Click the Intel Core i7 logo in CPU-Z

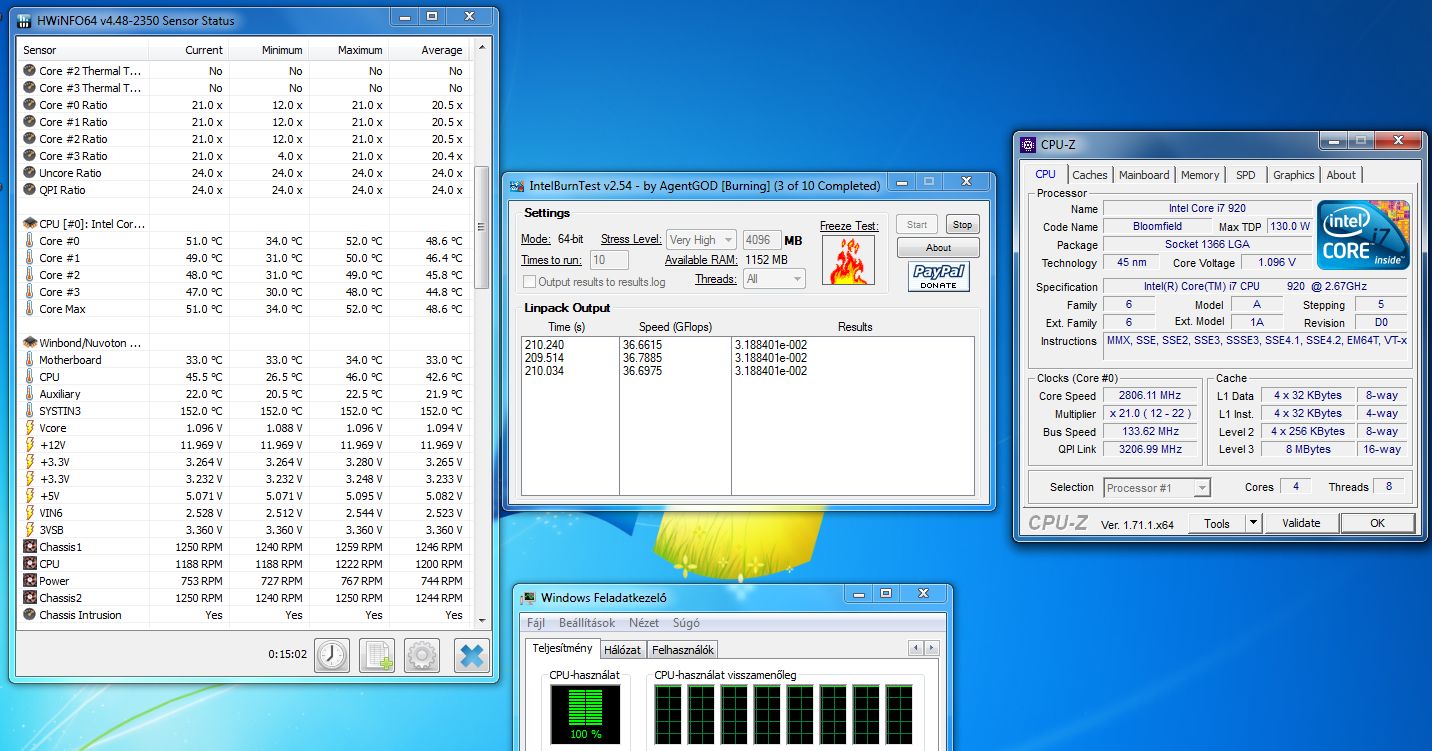click(1363, 234)
